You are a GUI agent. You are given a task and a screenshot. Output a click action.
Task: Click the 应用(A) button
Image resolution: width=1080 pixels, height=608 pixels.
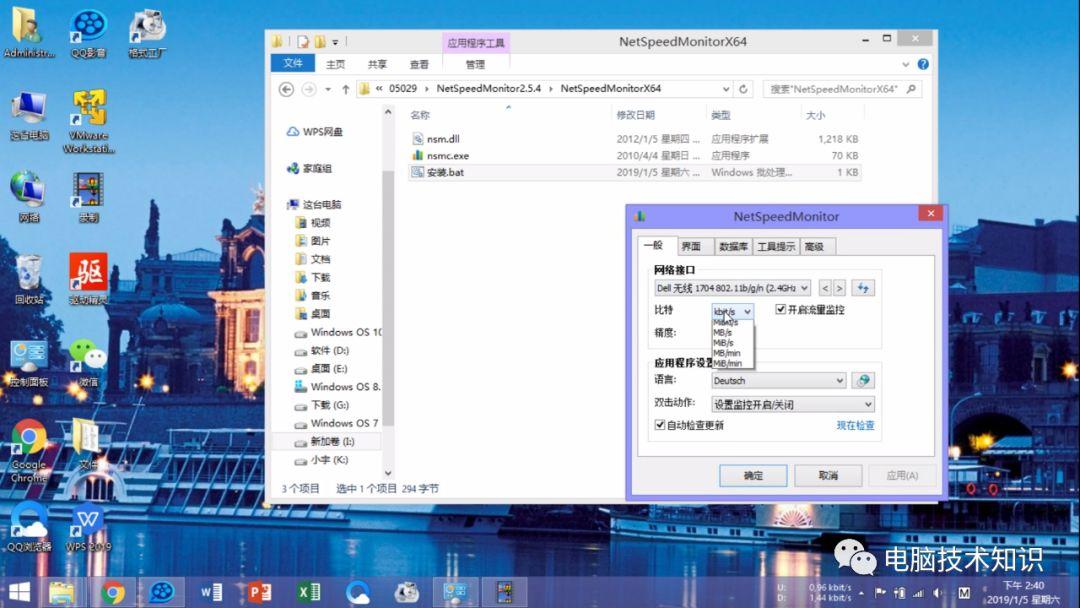(902, 475)
